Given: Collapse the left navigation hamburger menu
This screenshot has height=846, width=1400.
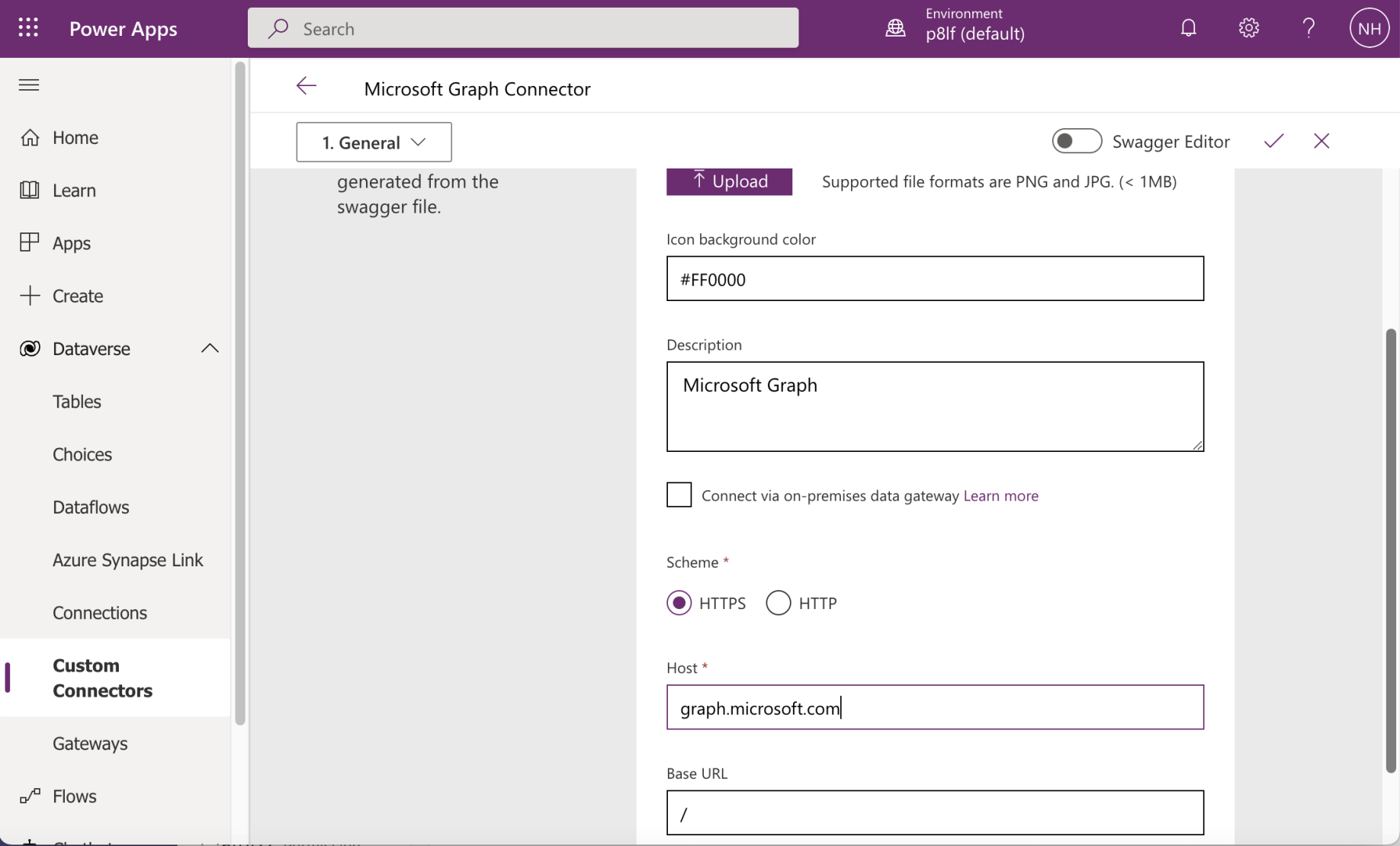Looking at the screenshot, I should click(29, 85).
